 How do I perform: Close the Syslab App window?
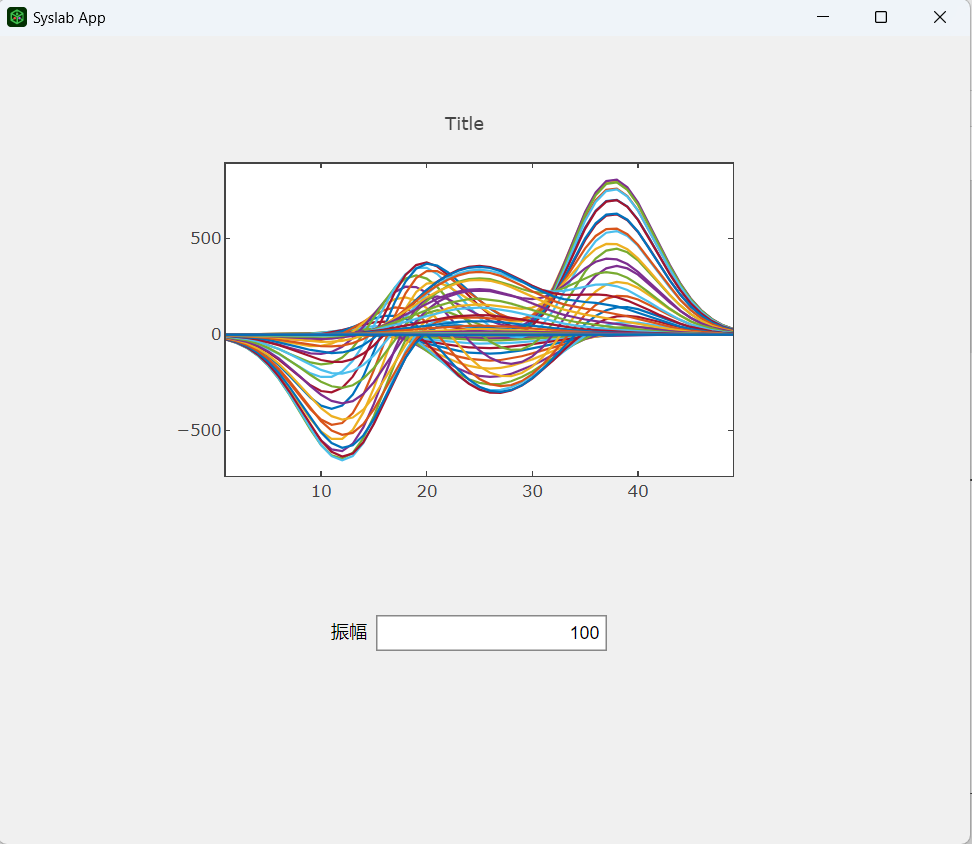coord(939,17)
